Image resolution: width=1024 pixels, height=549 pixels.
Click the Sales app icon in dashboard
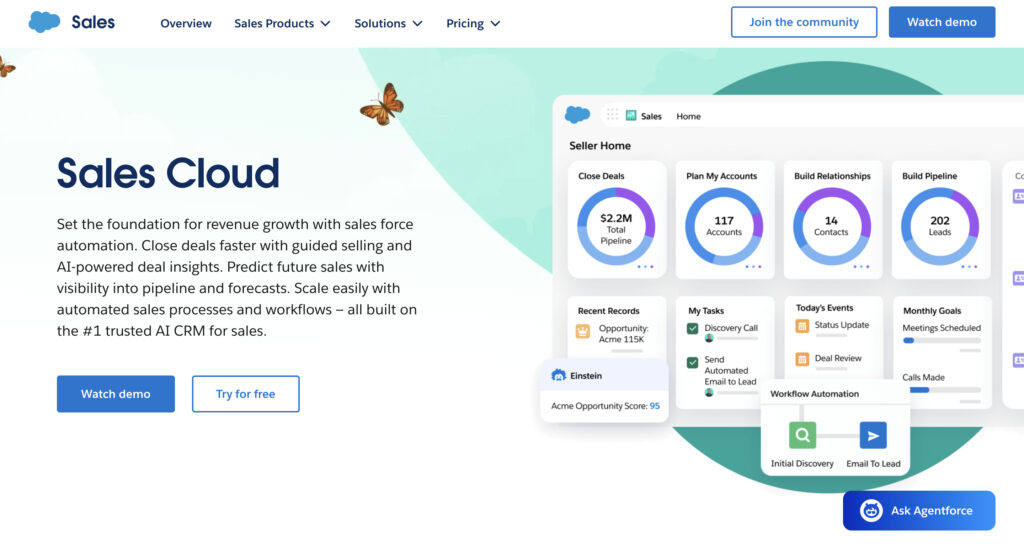point(631,116)
